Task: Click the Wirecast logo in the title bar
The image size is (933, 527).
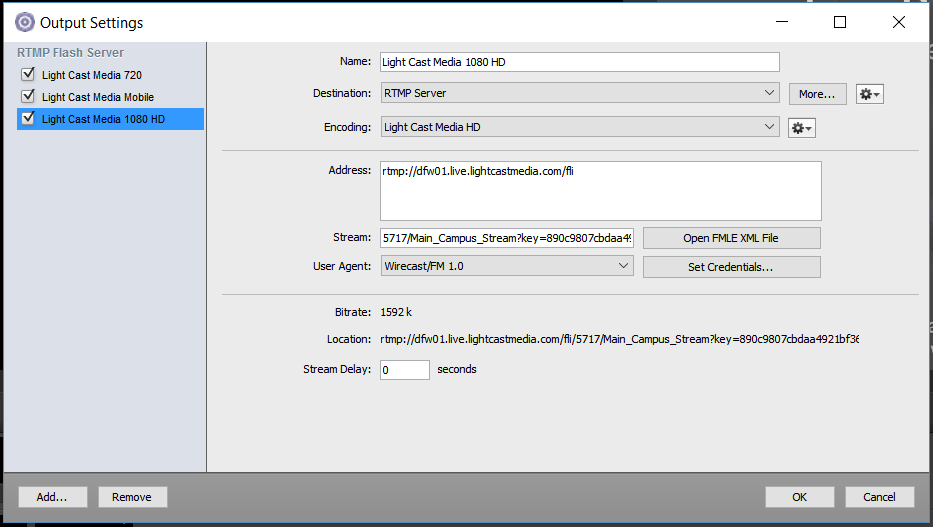Action: 24,23
